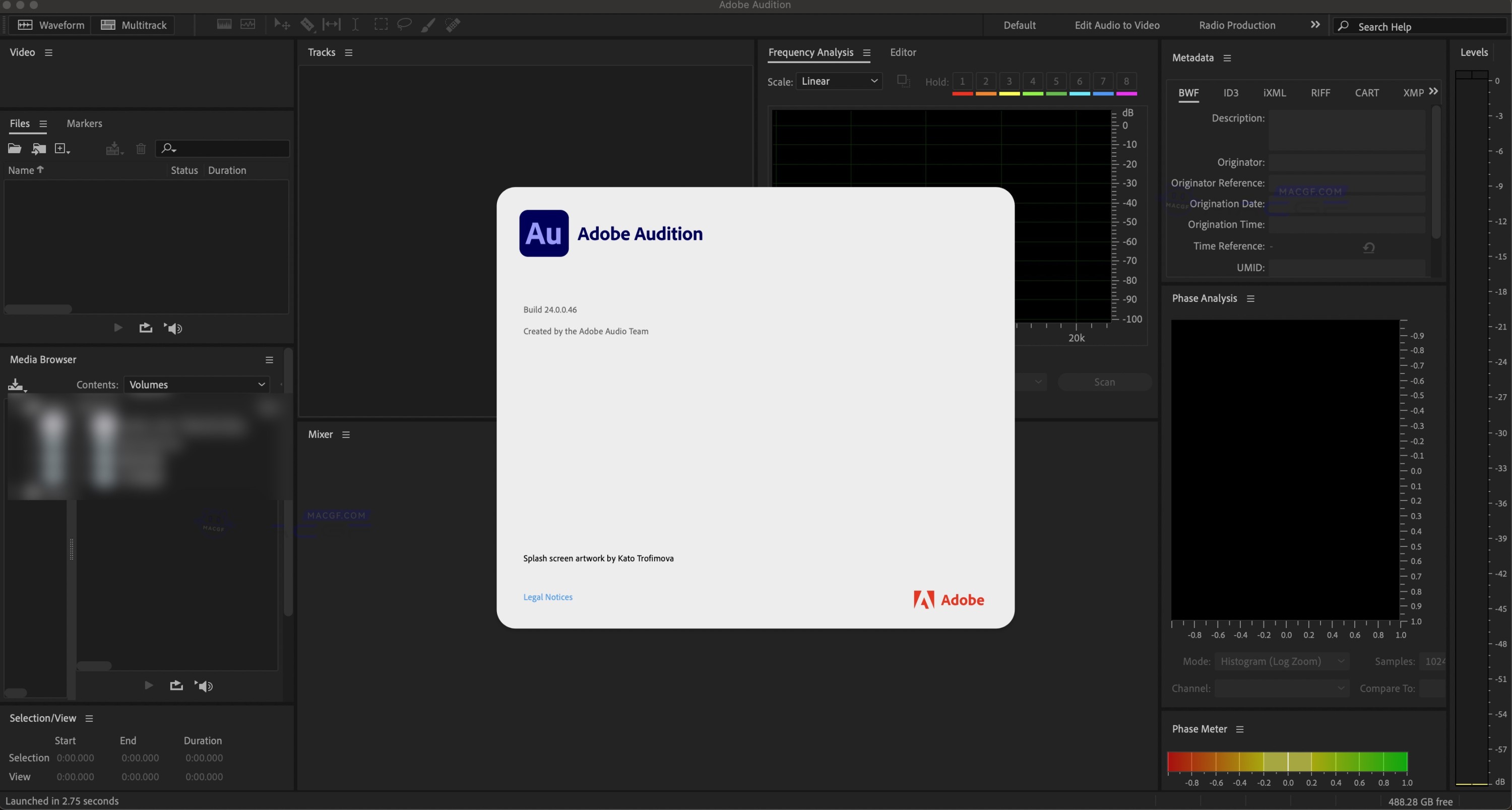Image resolution: width=1512 pixels, height=810 pixels.
Task: Switch to the Markers tab
Action: point(84,123)
